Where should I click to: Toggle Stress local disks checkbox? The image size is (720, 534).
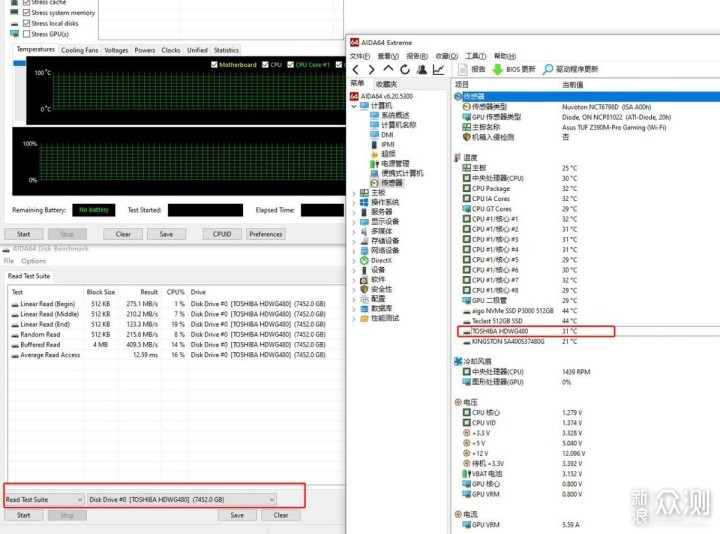(27, 23)
